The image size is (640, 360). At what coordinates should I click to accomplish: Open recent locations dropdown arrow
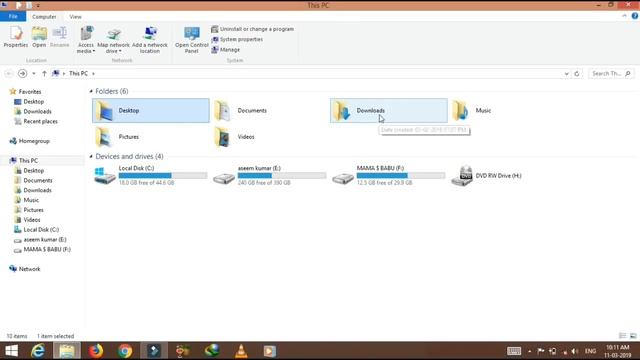[x=34, y=73]
